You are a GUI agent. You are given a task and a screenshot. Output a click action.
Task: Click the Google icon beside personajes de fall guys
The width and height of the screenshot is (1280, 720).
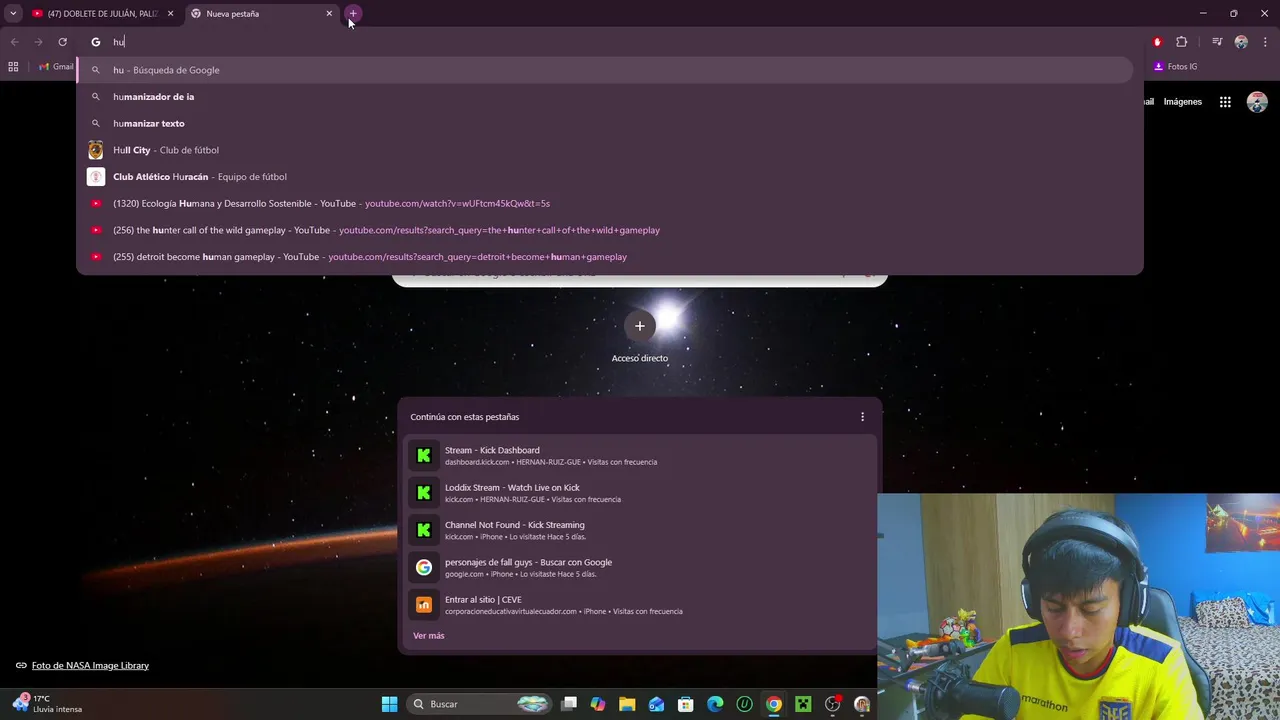[424, 567]
